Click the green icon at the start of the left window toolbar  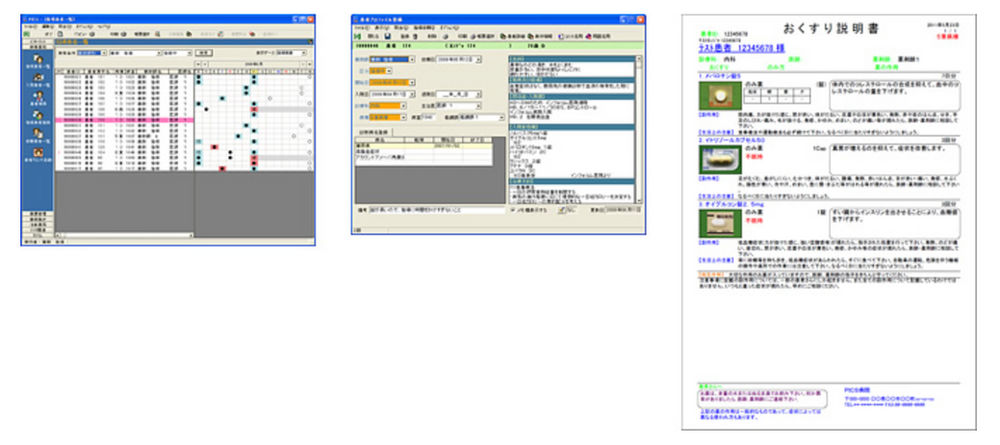tap(27, 34)
